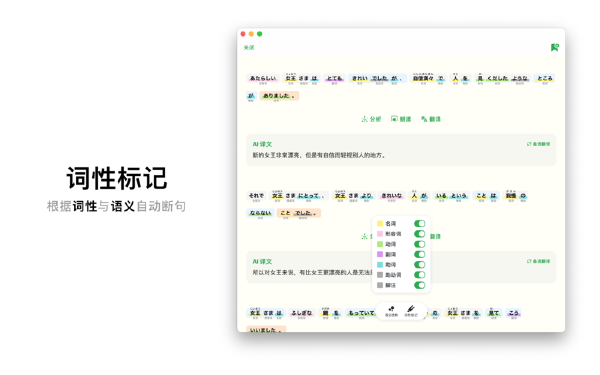
Task: Click the word それで starting the second sentence
Action: (256, 196)
